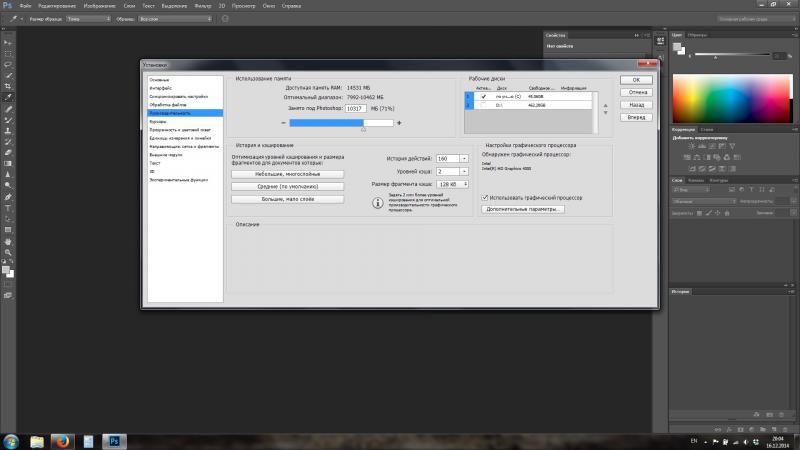Click 'Небольшие, многослойные' cache preset button
The height and width of the screenshot is (450, 800).
click(287, 174)
